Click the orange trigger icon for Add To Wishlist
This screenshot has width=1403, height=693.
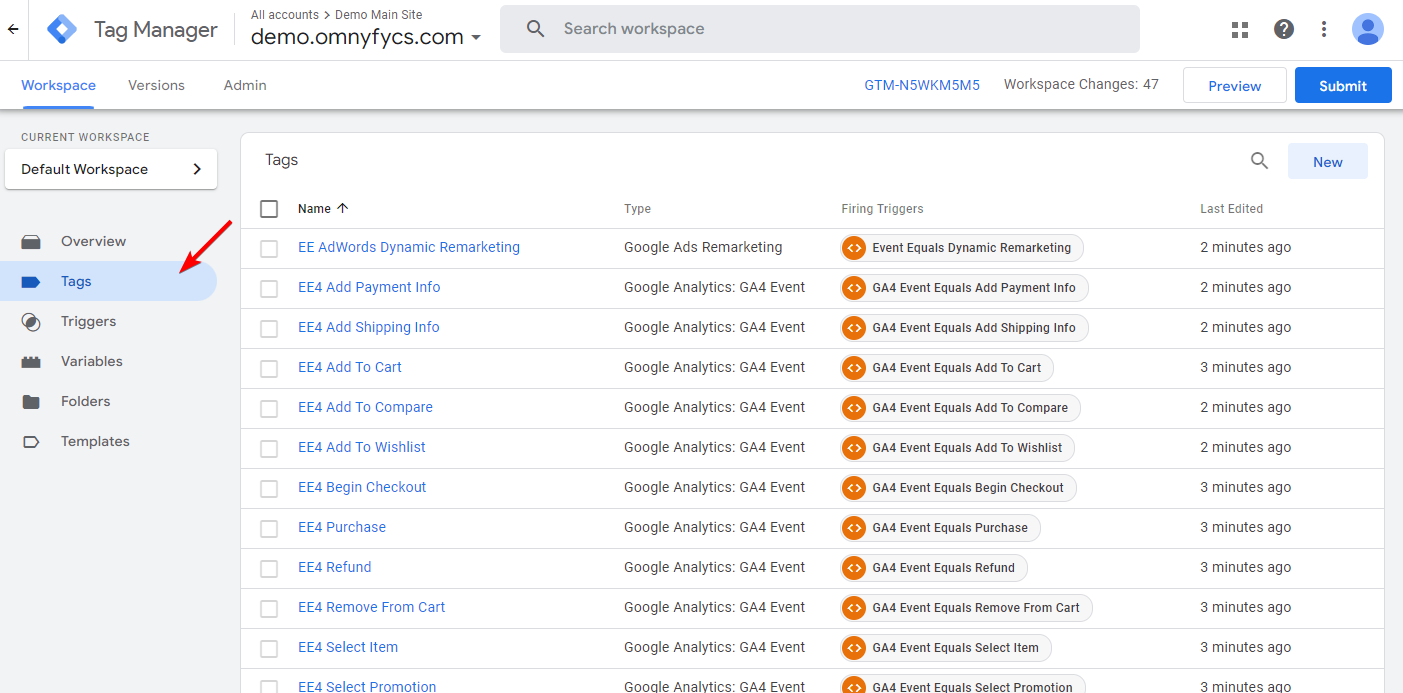pyautogui.click(x=853, y=448)
